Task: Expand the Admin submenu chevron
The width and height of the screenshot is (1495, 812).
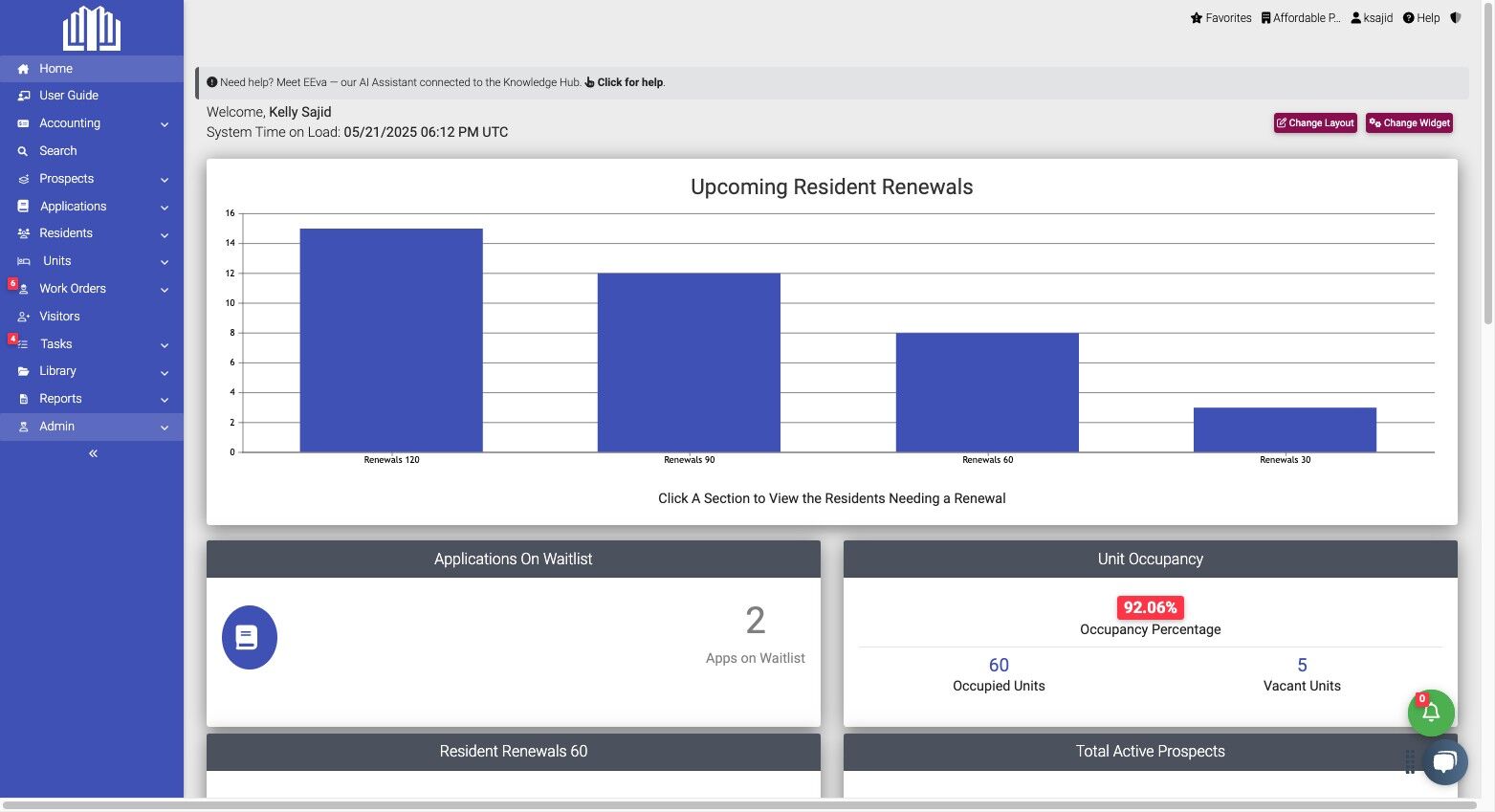Action: pyautogui.click(x=165, y=428)
